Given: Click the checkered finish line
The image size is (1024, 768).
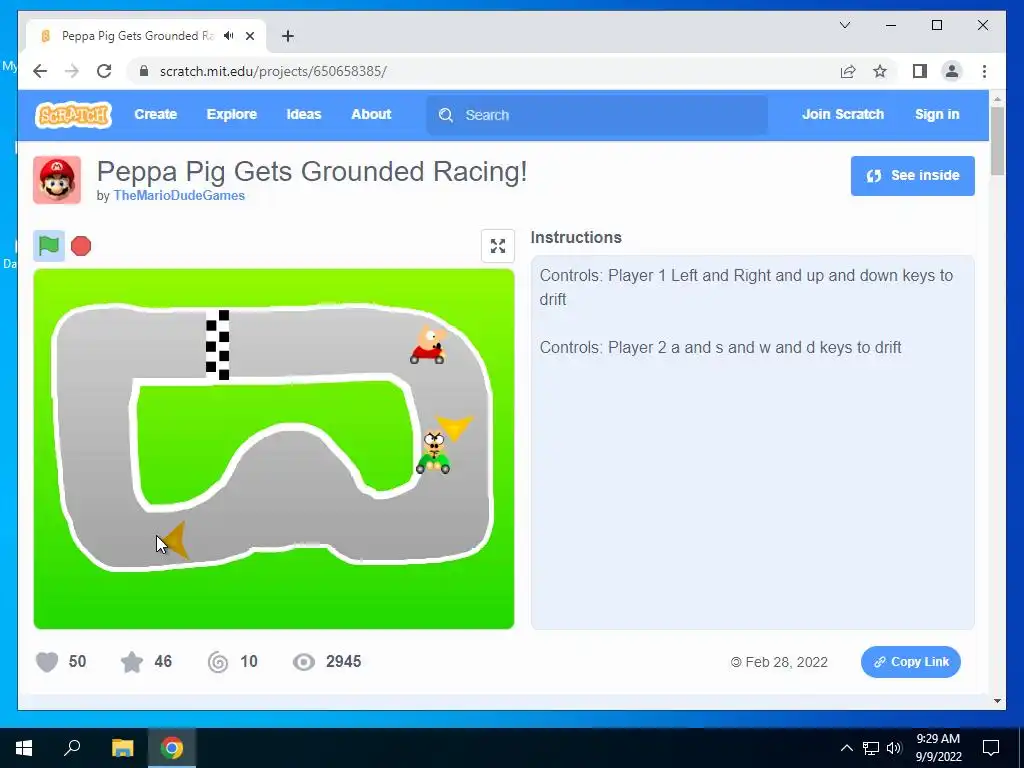Looking at the screenshot, I should 217,345.
